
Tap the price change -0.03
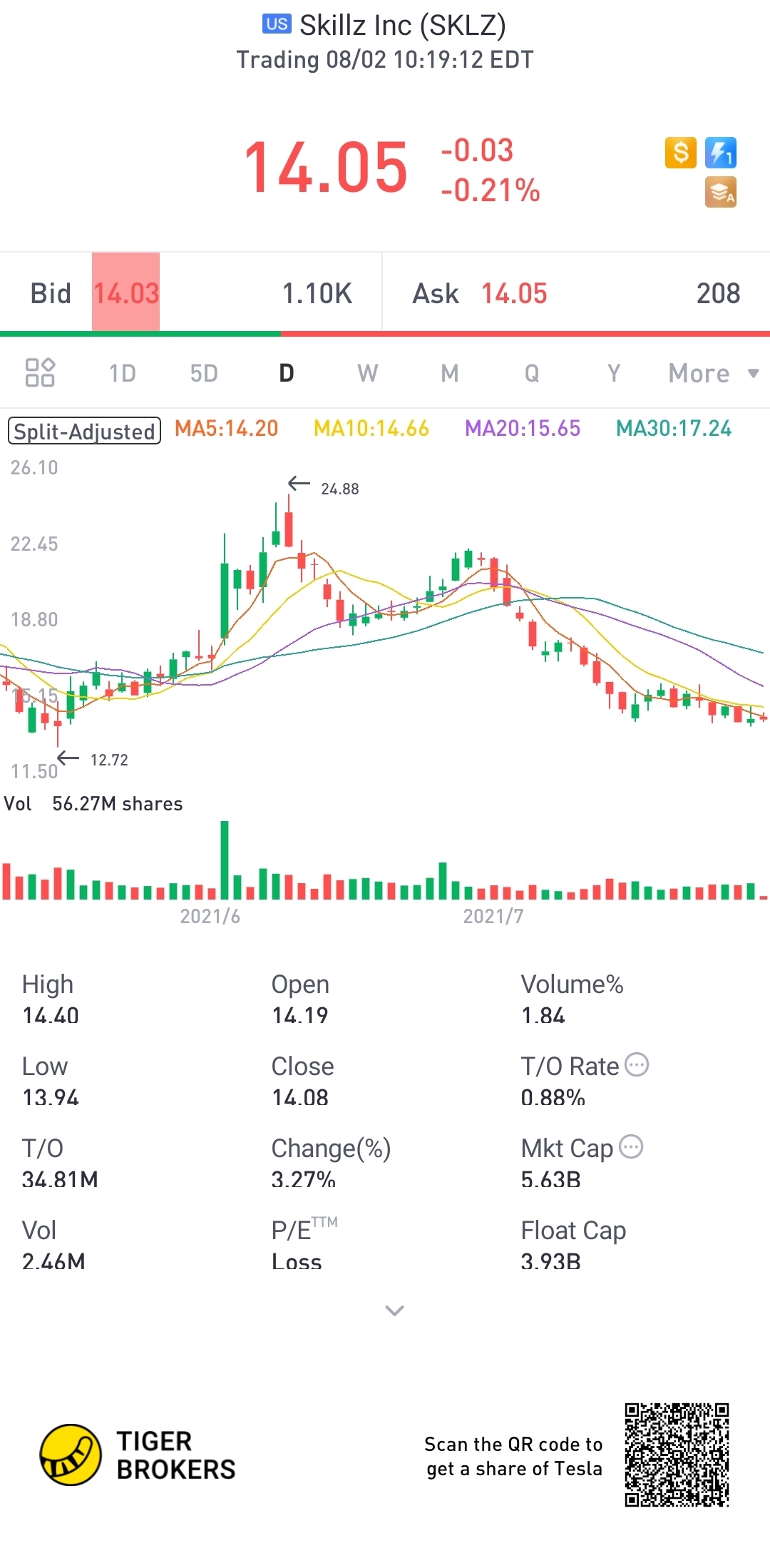click(477, 151)
